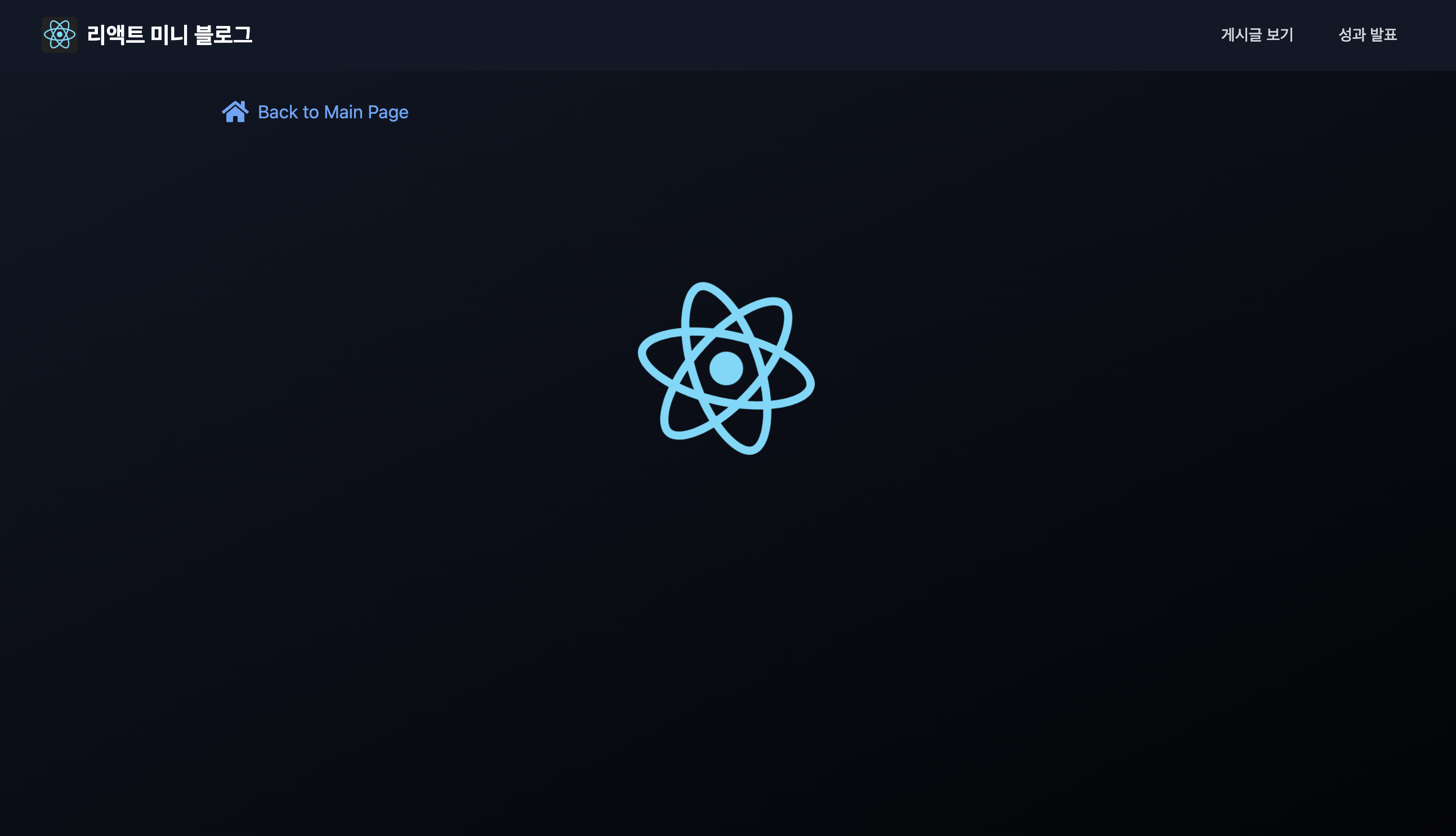Screen dimensions: 1456x836
Task: Click the house icon beside Back link
Action: pyautogui.click(x=235, y=112)
